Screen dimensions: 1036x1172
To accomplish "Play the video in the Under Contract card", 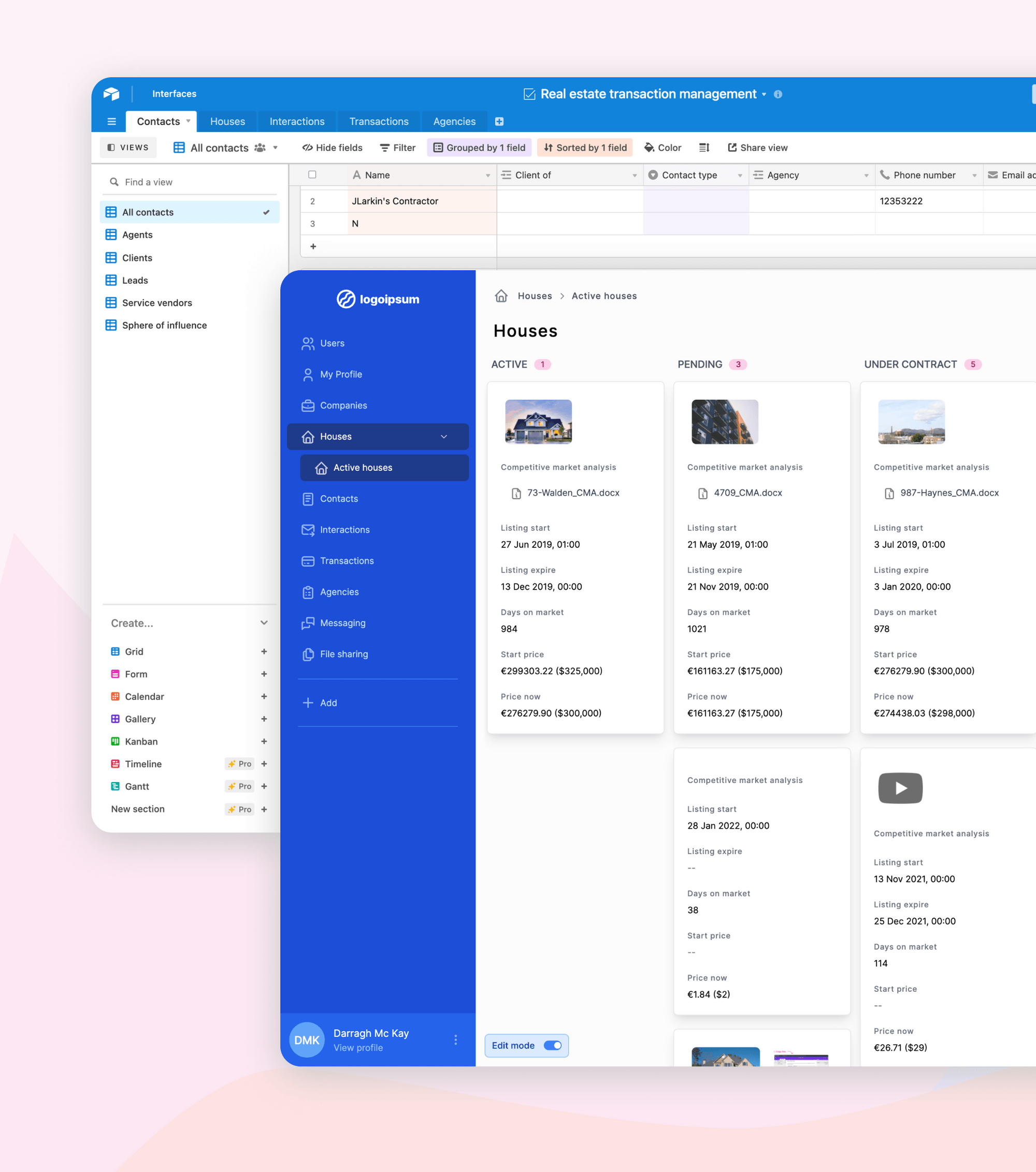I will tap(900, 788).
